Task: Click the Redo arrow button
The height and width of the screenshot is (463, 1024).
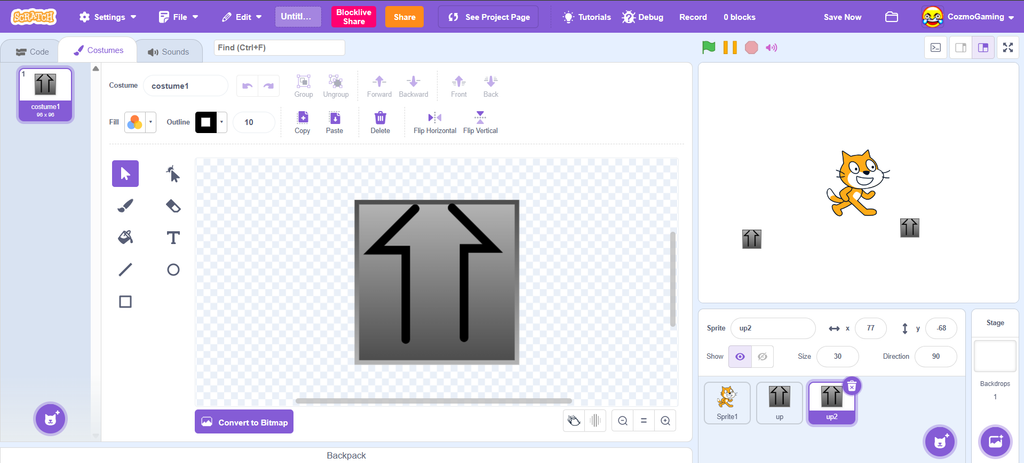Action: point(268,86)
